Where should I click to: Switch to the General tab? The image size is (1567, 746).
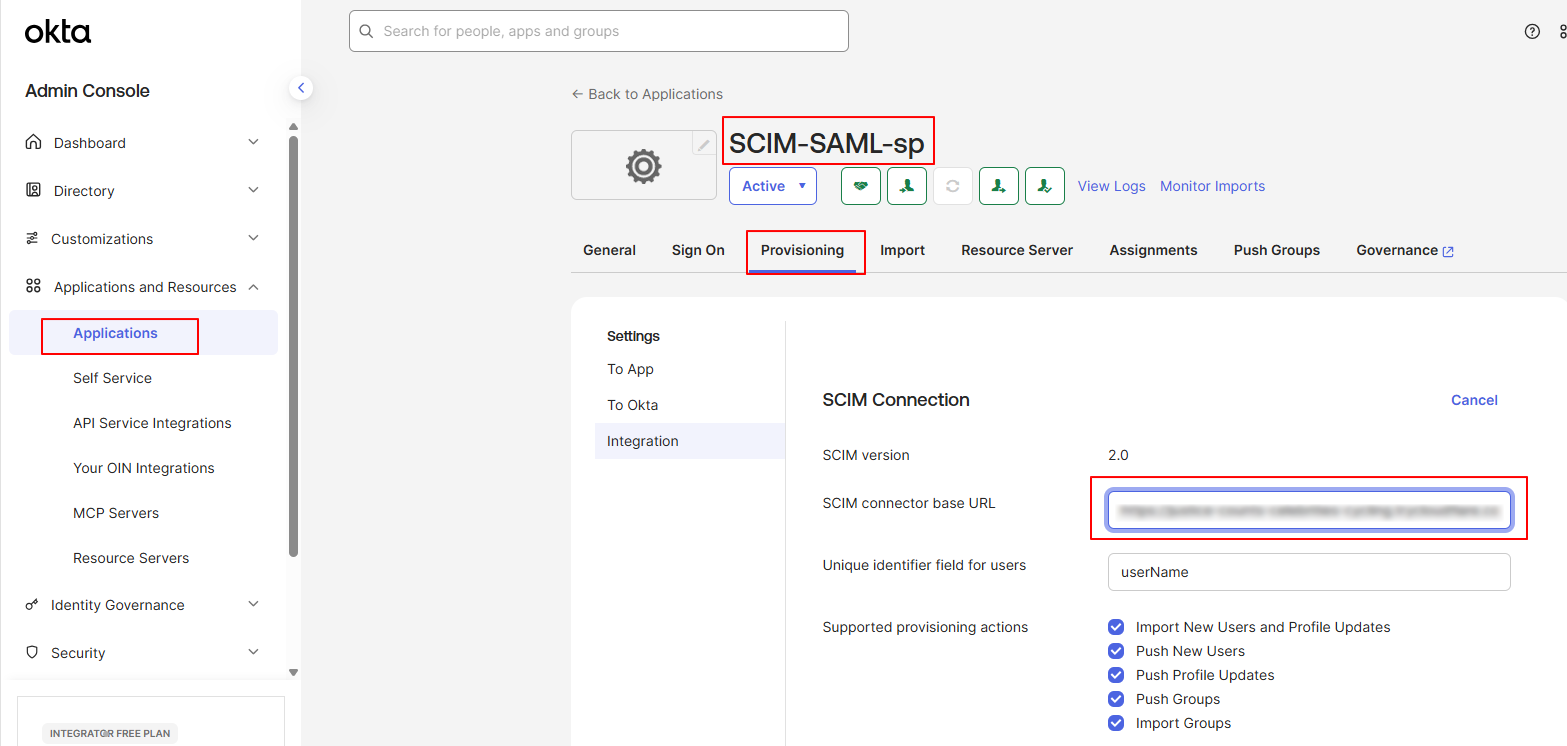[609, 250]
